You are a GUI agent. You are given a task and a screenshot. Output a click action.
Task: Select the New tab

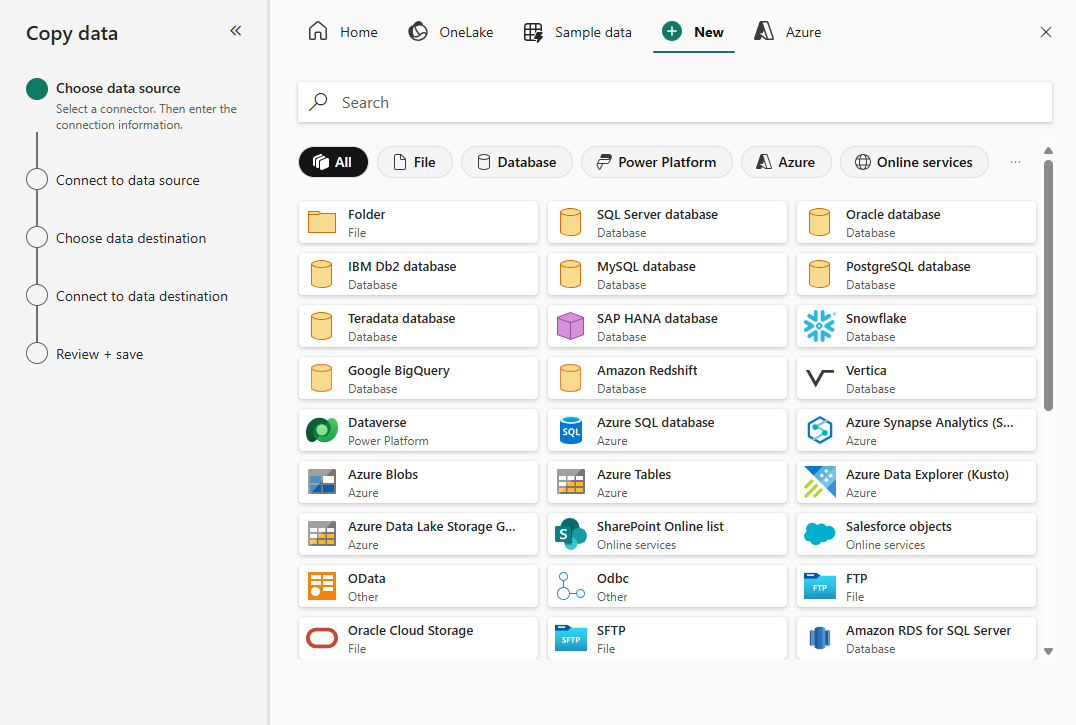(693, 32)
